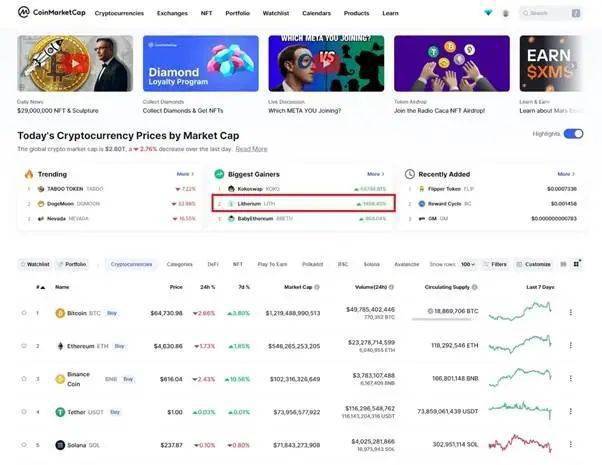This screenshot has height=465, width=602.
Task: Open Binance Coin row three-dot menu
Action: click(571, 379)
